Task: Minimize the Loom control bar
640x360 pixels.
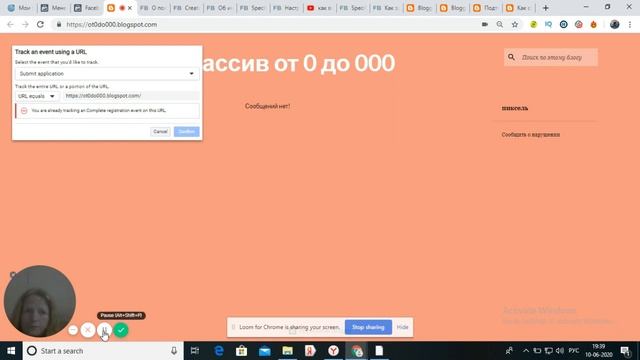Action: (73, 330)
